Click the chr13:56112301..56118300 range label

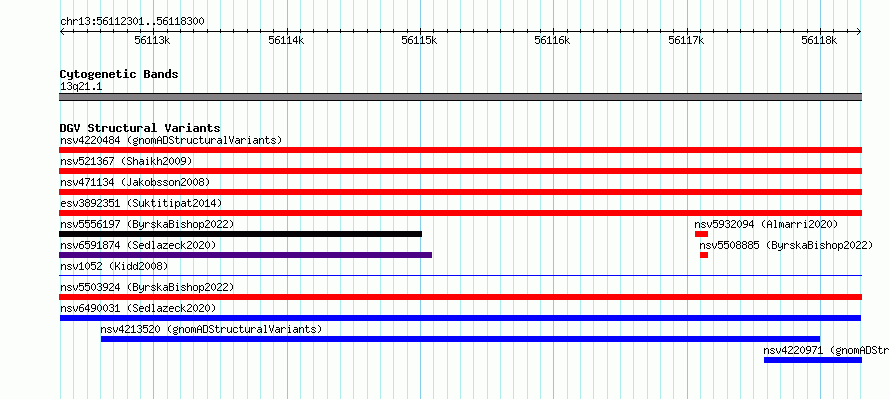(132, 22)
